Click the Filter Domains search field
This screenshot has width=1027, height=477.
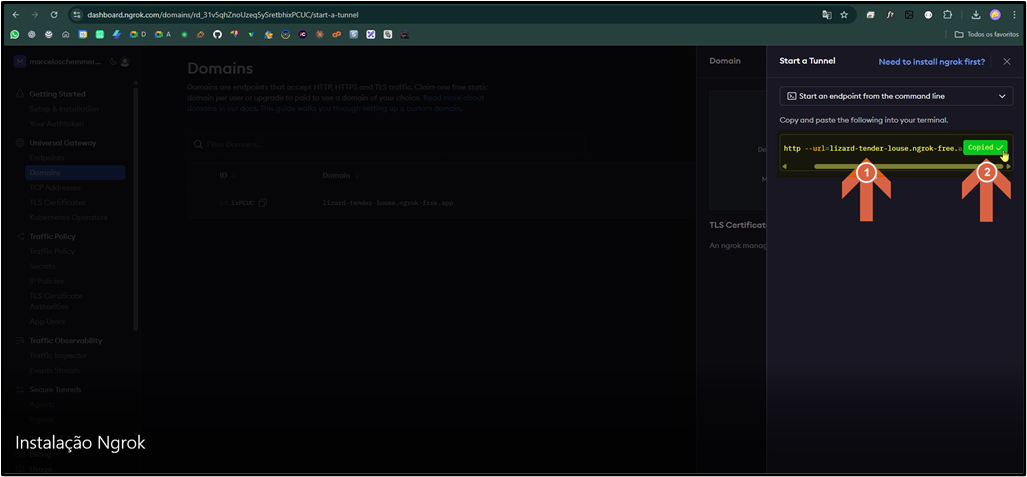[385, 144]
